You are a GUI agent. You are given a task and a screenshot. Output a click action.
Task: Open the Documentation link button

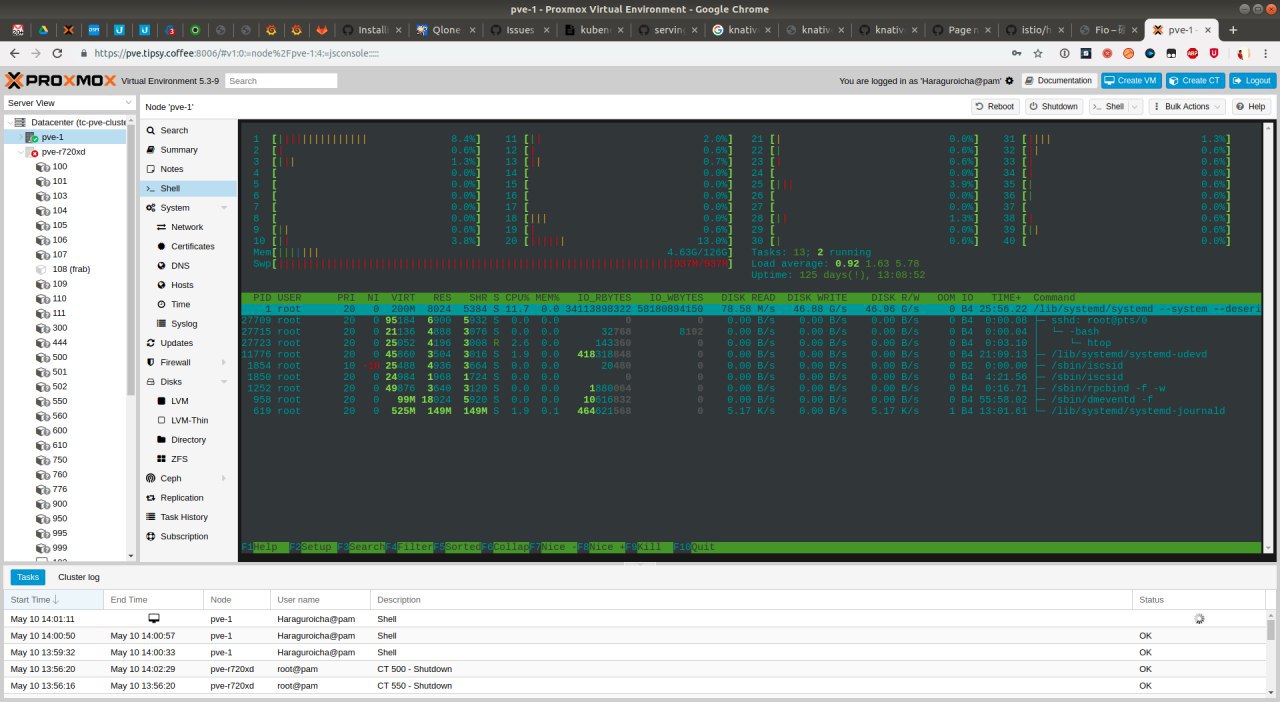click(x=1058, y=81)
